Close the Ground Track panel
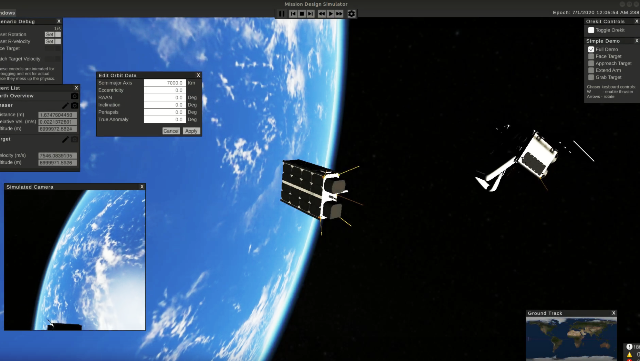The image size is (640, 361). pos(613,313)
